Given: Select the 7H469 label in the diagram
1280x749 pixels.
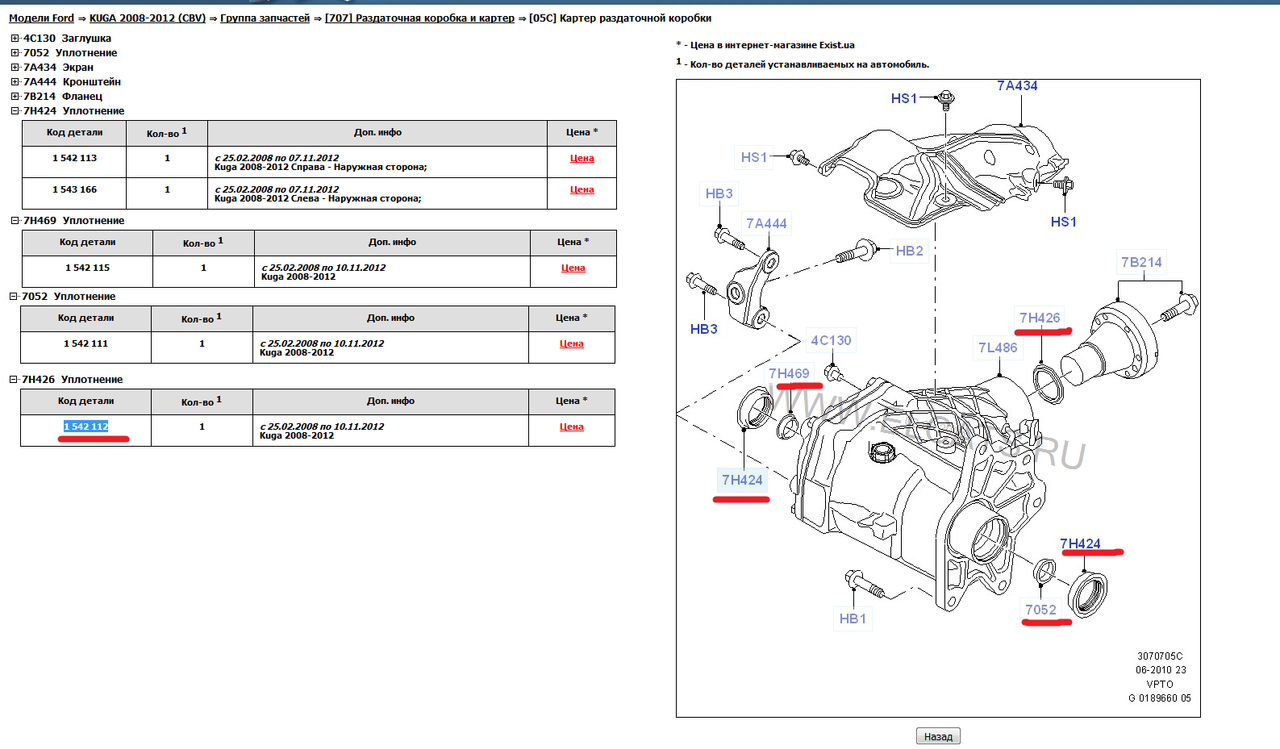Looking at the screenshot, I should [788, 373].
